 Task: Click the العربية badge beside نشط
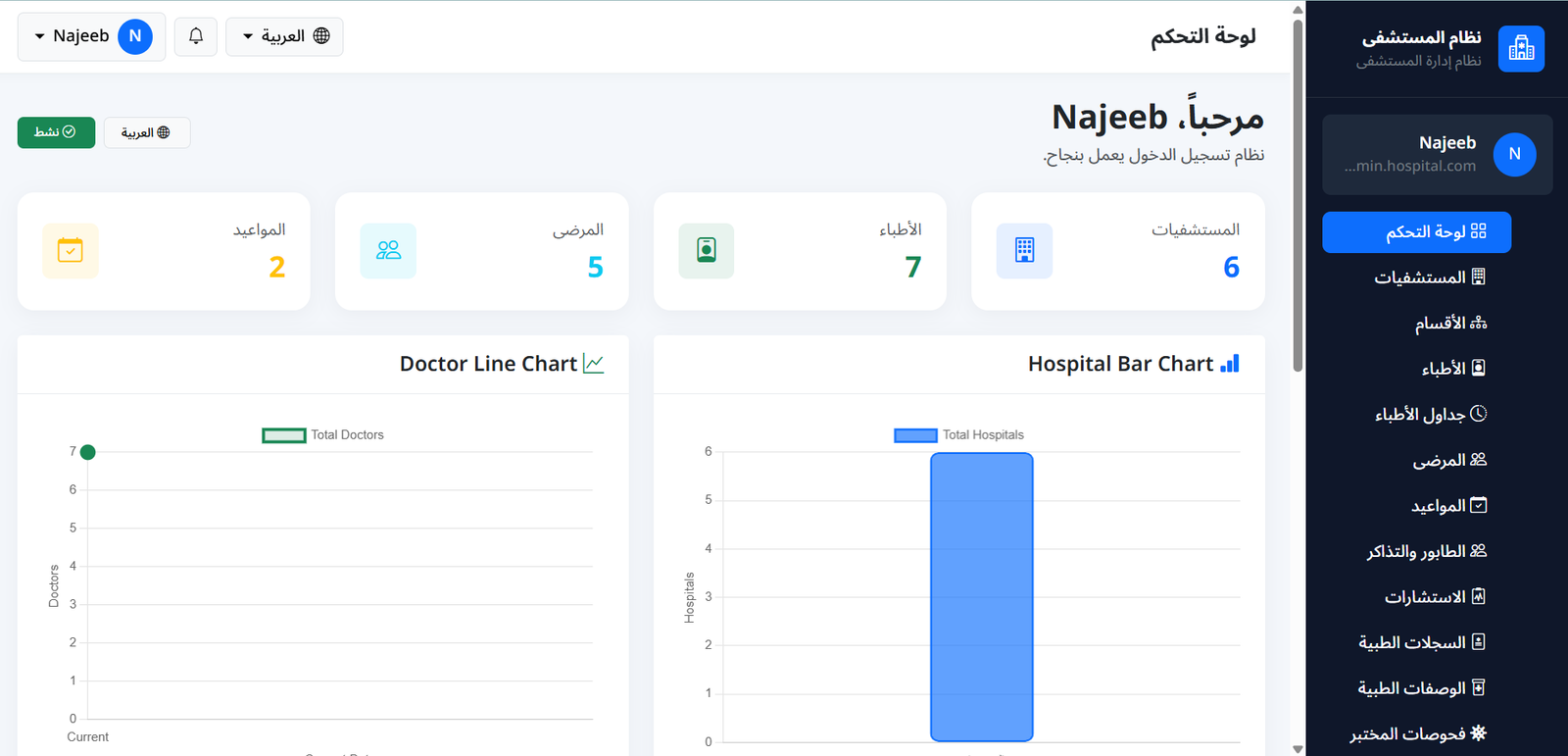coord(146,132)
